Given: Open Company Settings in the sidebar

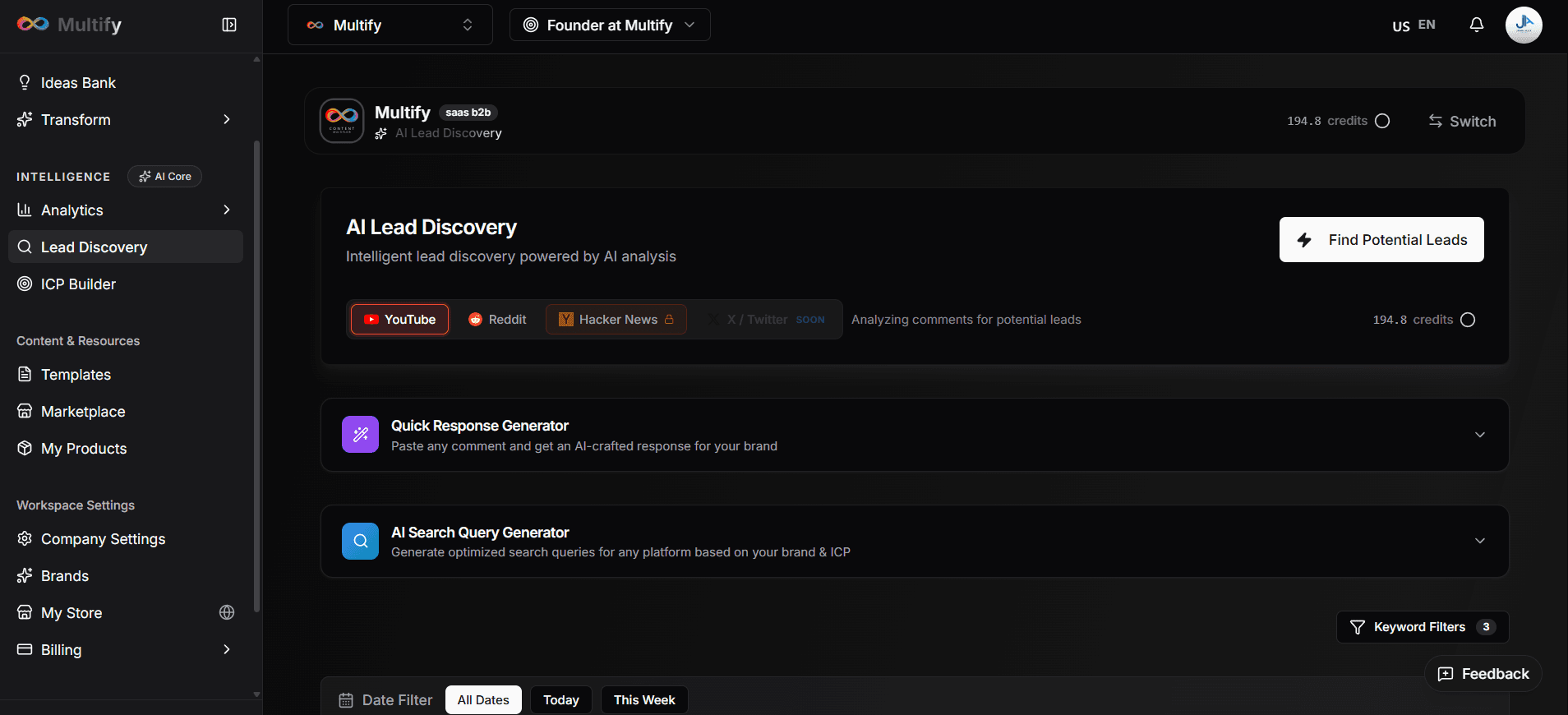Looking at the screenshot, I should pyautogui.click(x=126, y=539).
